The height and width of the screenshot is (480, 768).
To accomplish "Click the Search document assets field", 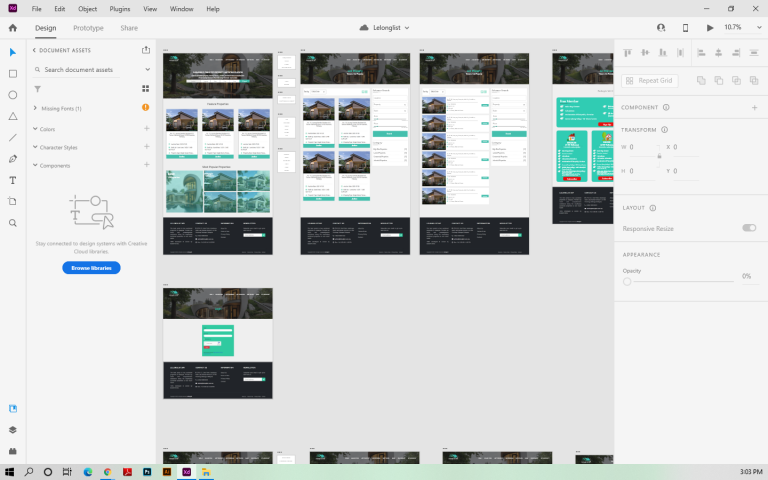I will pos(90,70).
